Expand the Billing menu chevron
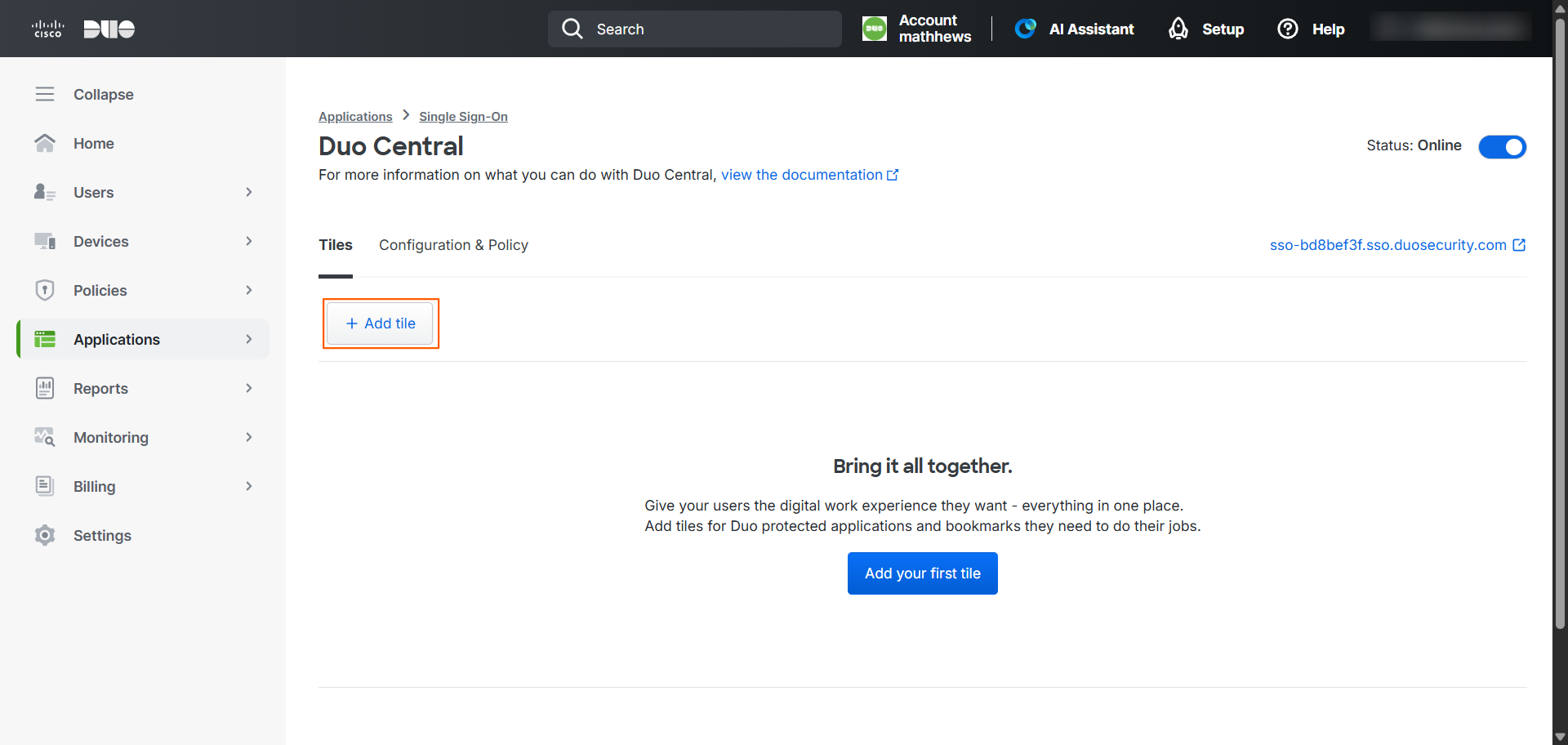The height and width of the screenshot is (745, 1568). coord(249,486)
